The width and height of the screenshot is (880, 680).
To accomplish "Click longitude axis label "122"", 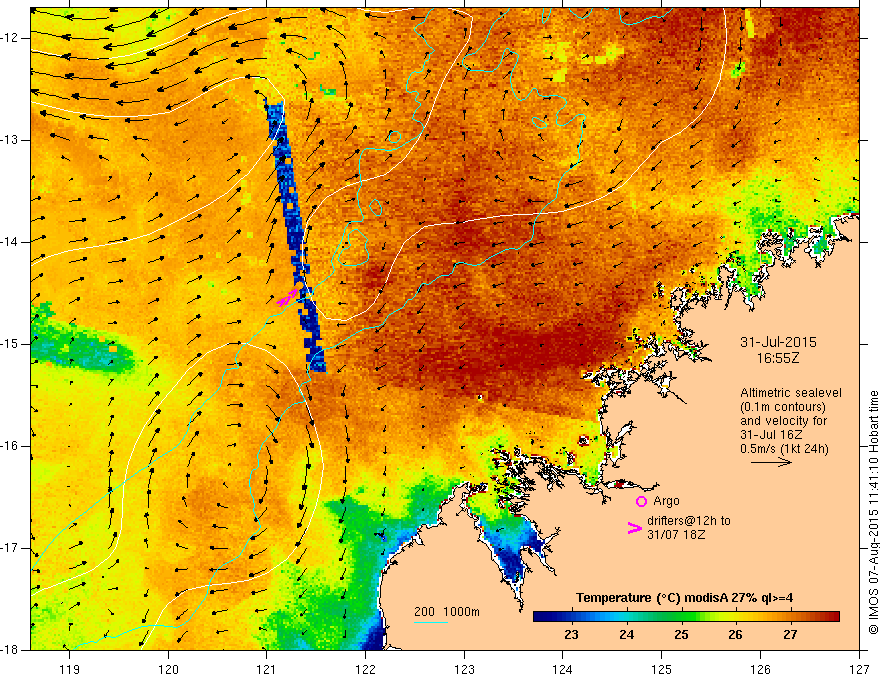I will (x=365, y=669).
